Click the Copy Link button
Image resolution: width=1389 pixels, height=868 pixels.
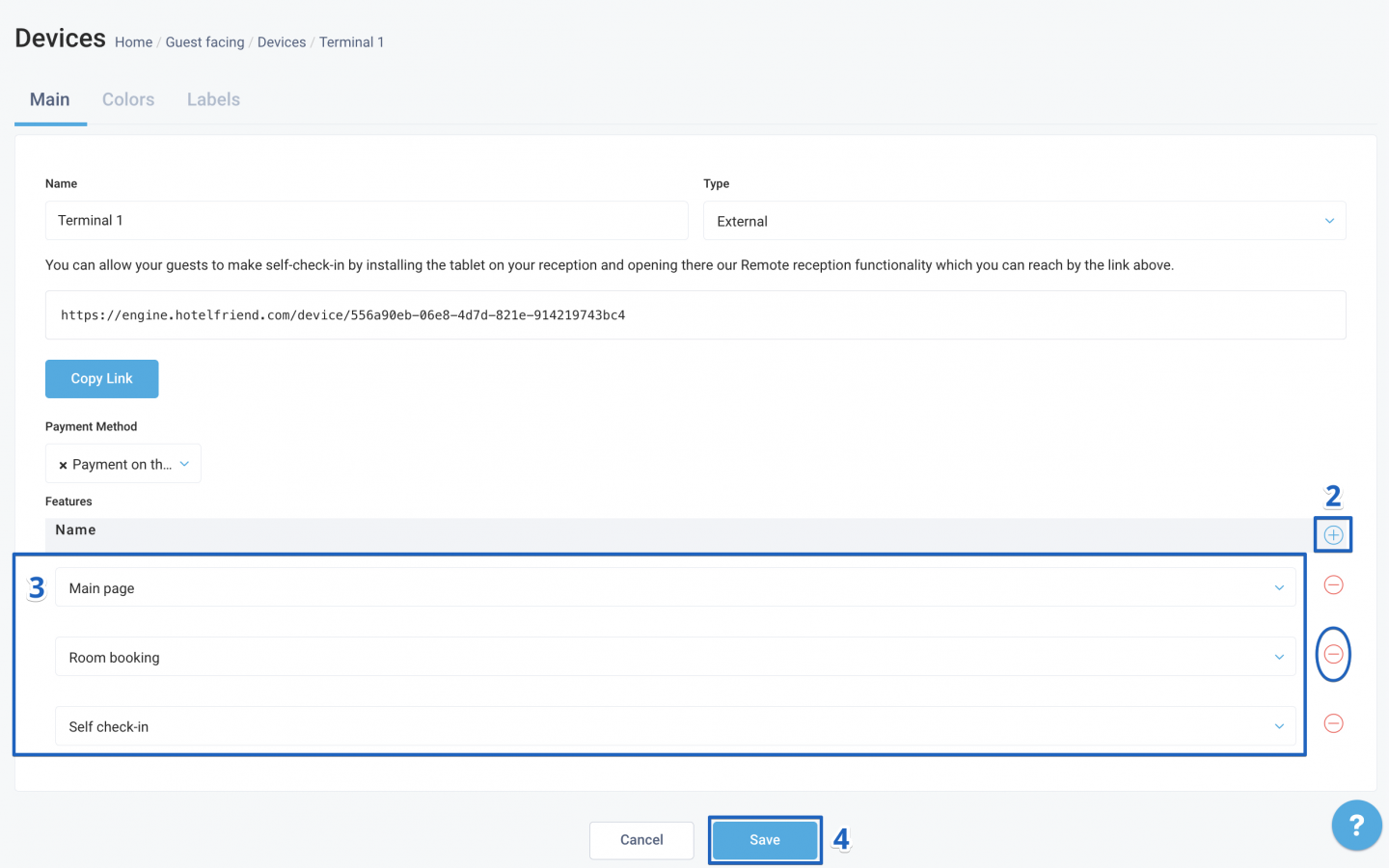tap(101, 378)
